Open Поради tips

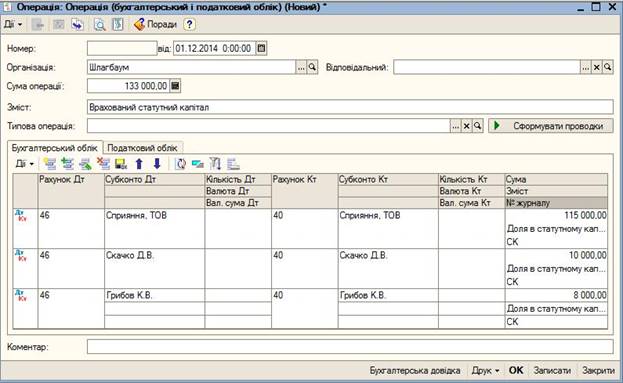(155, 25)
